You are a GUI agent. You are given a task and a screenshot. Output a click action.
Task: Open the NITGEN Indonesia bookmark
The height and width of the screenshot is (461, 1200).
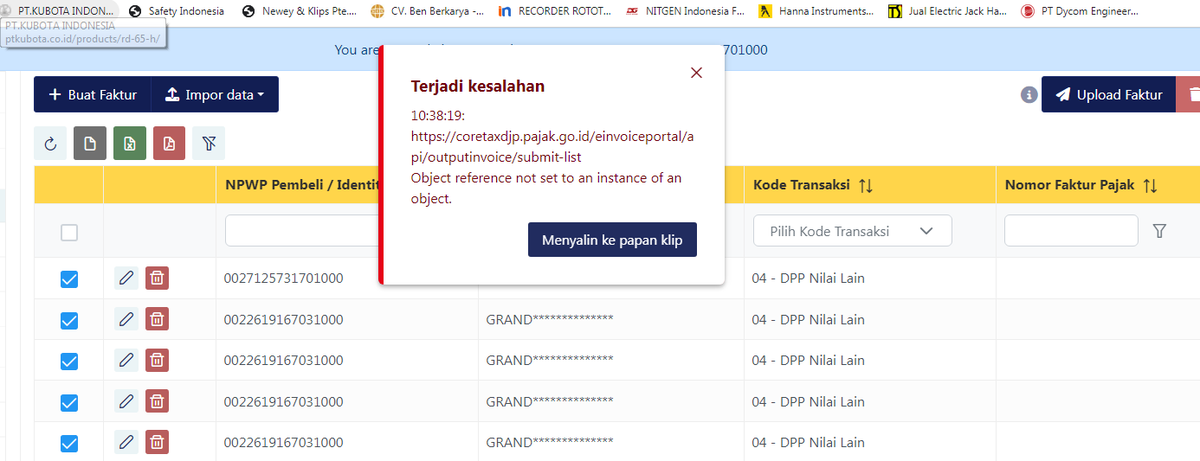click(685, 11)
